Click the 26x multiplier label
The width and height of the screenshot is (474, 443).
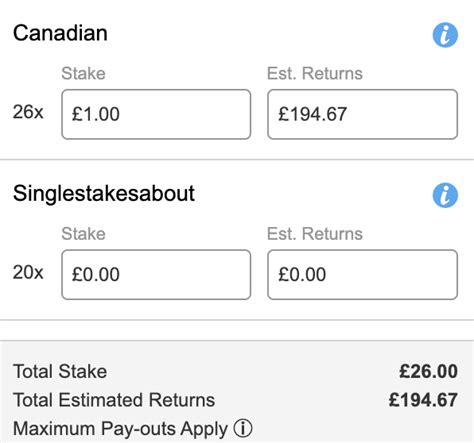[x=28, y=112]
